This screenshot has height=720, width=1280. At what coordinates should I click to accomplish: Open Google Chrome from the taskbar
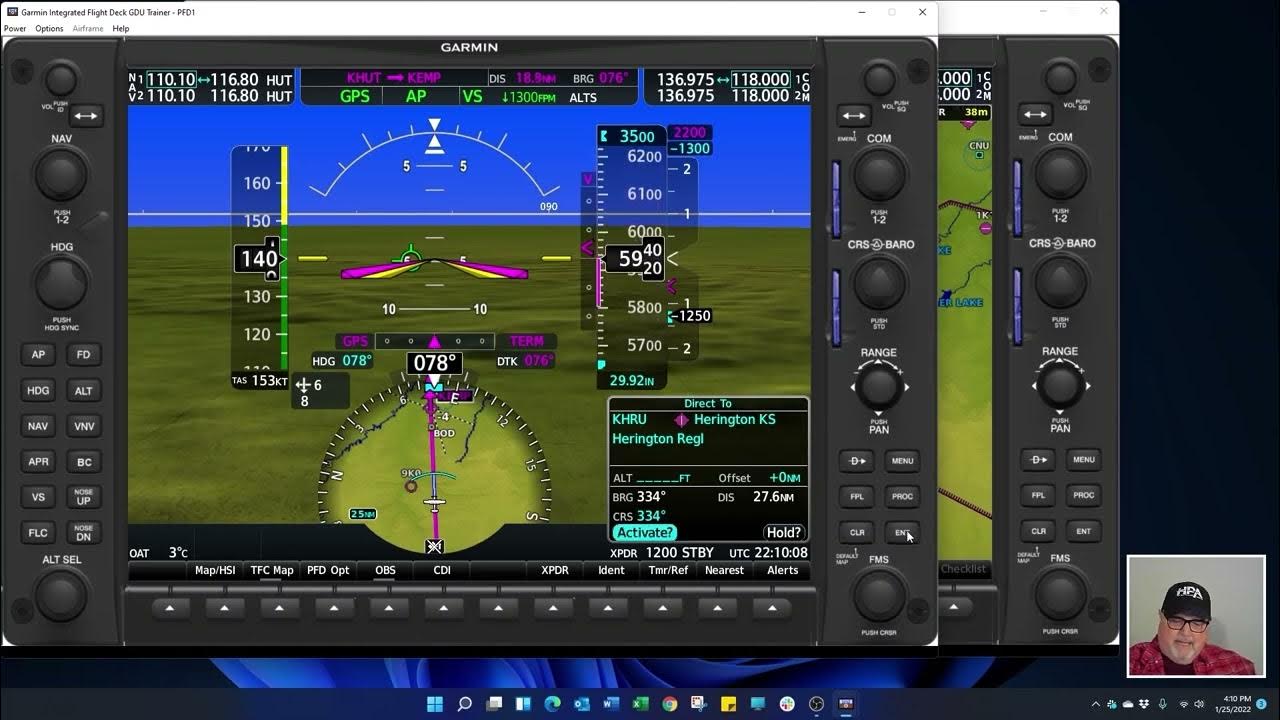669,704
